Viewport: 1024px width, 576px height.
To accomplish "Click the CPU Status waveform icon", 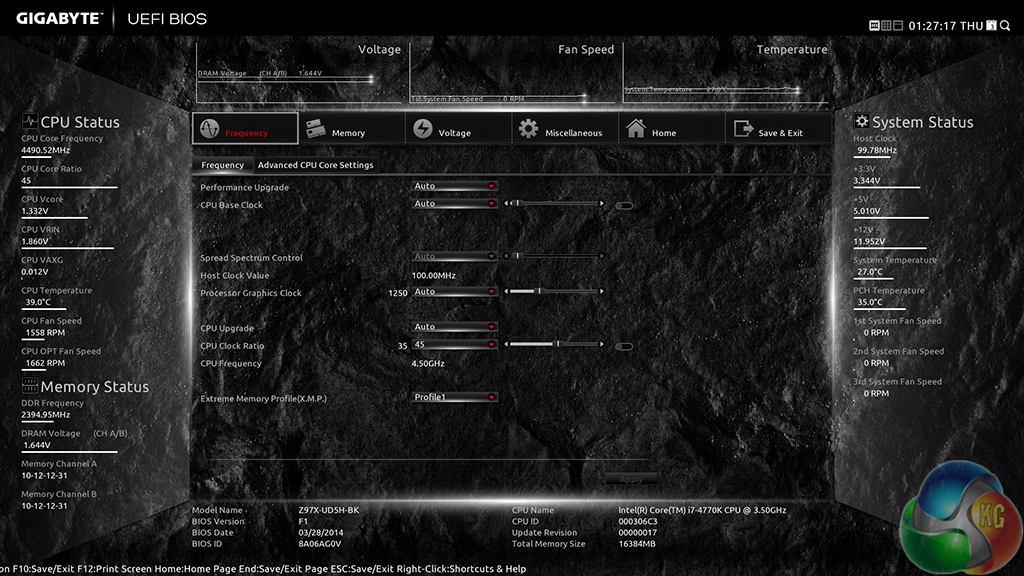I will (29, 121).
